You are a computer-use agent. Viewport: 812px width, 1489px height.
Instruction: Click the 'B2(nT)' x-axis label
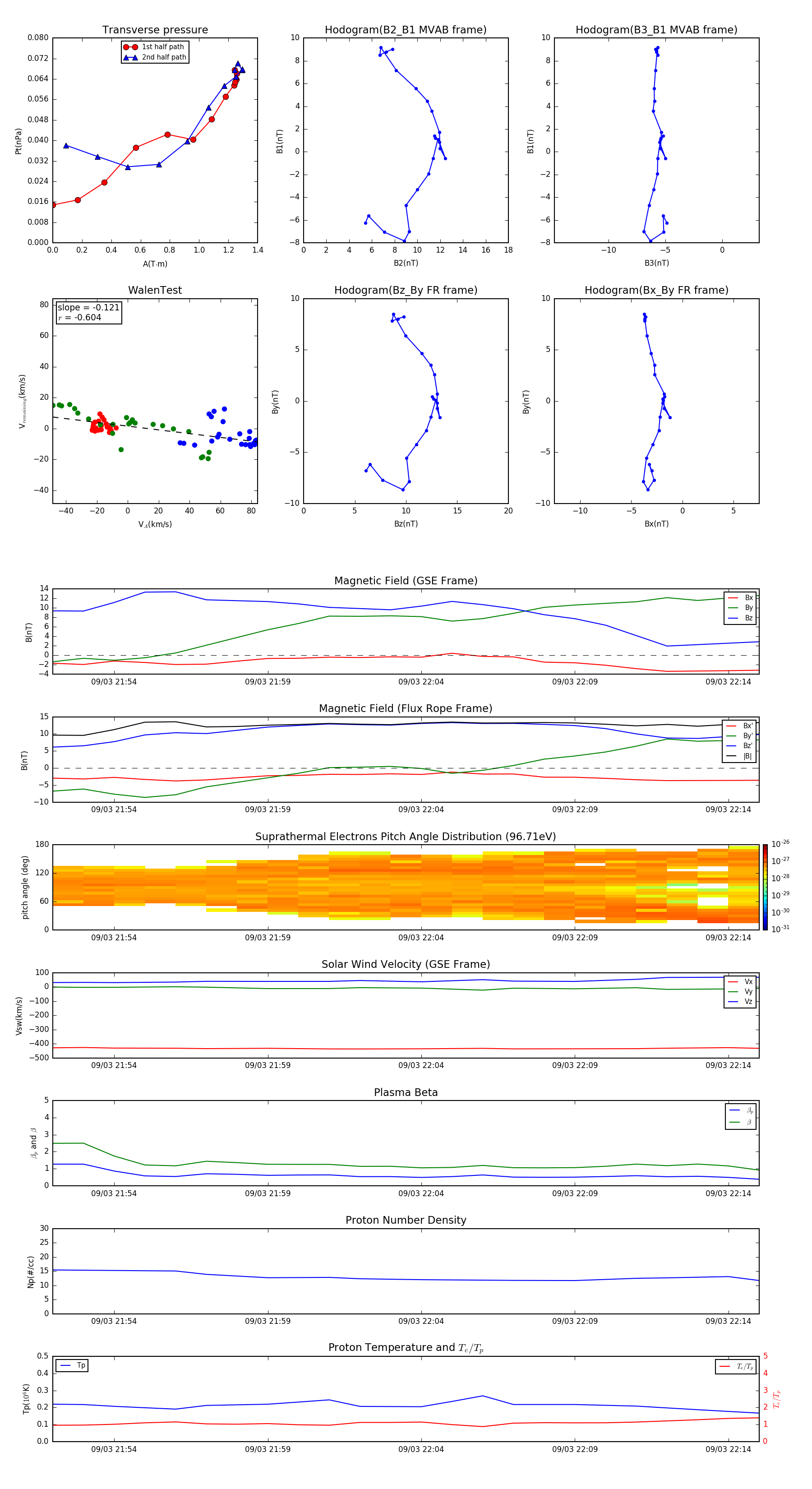pos(406,263)
